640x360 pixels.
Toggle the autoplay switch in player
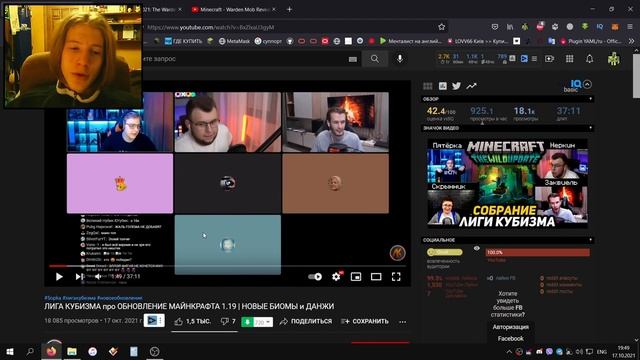(x=315, y=277)
